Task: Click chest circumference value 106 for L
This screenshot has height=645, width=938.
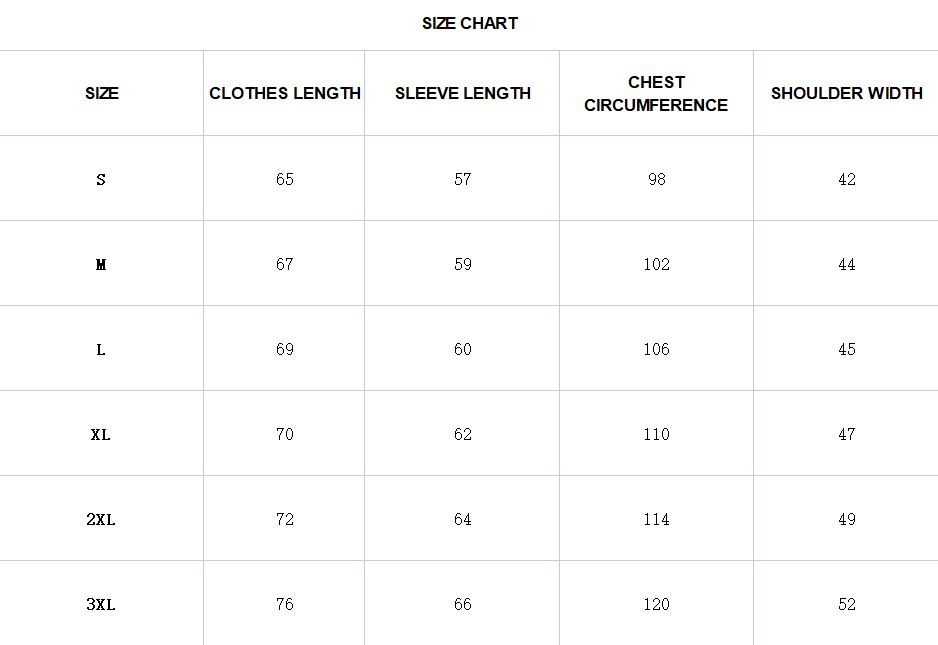Action: pyautogui.click(x=657, y=349)
